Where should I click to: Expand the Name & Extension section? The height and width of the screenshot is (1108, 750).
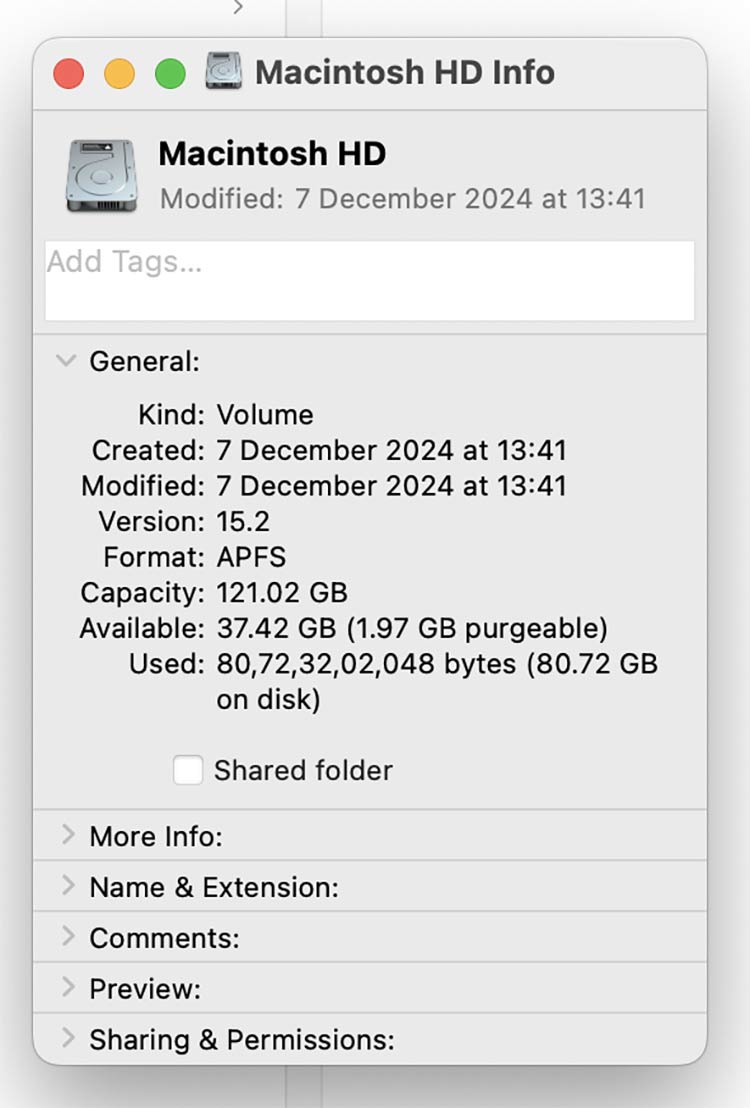tap(66, 887)
